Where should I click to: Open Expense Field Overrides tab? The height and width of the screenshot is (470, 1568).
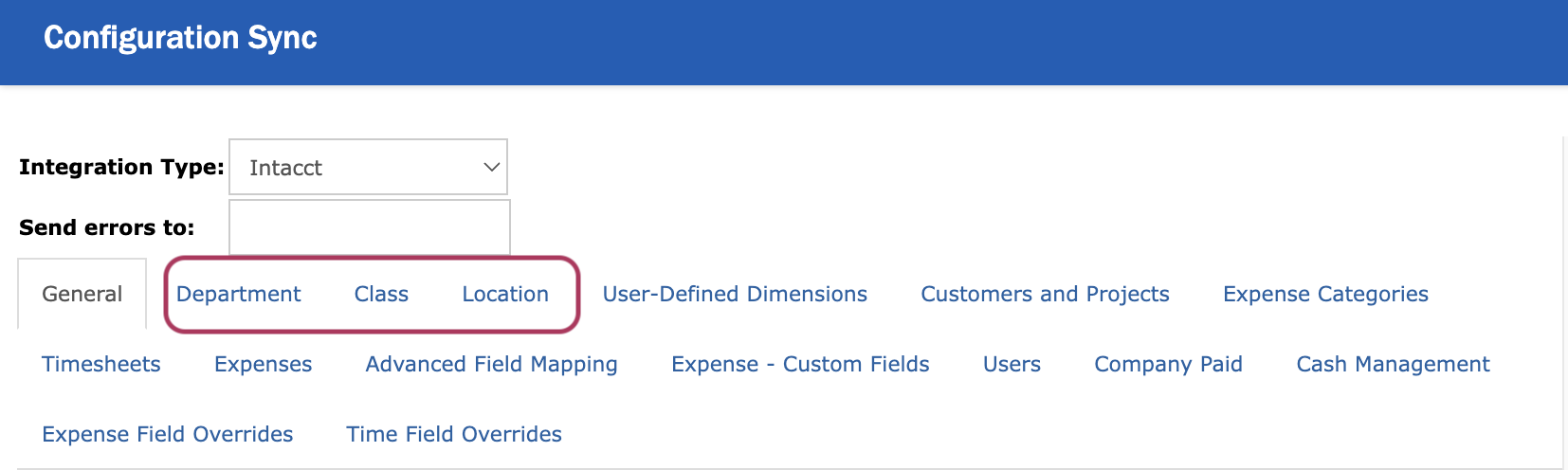coord(168,435)
